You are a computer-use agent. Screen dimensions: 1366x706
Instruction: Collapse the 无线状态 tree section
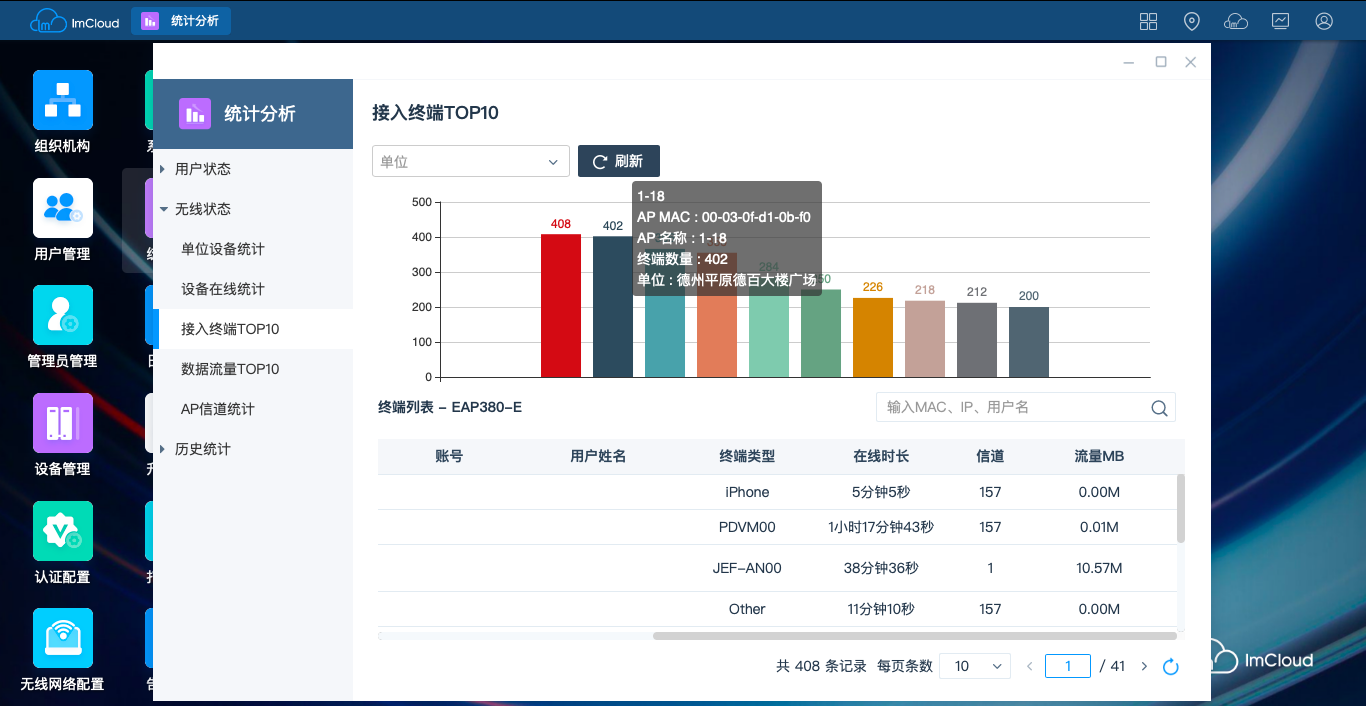point(202,209)
